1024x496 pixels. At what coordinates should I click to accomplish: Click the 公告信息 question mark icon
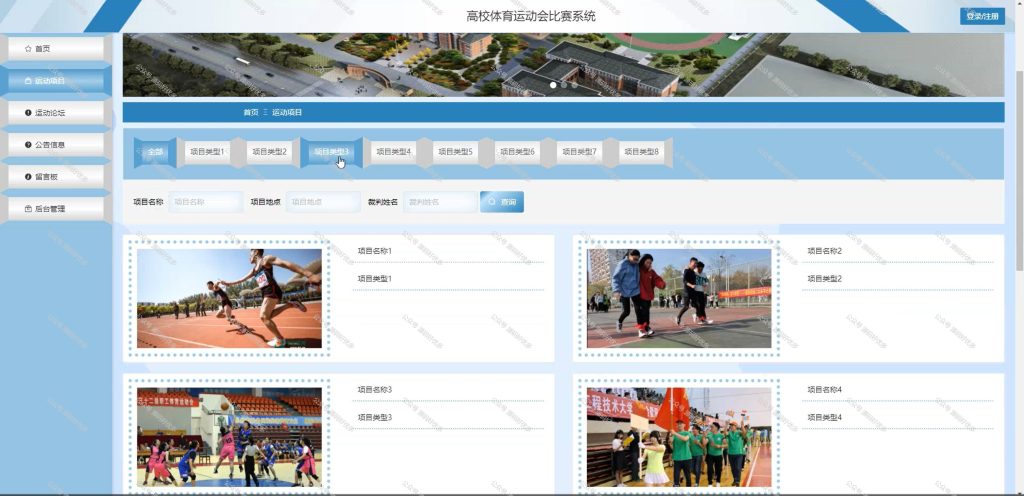[x=28, y=145]
